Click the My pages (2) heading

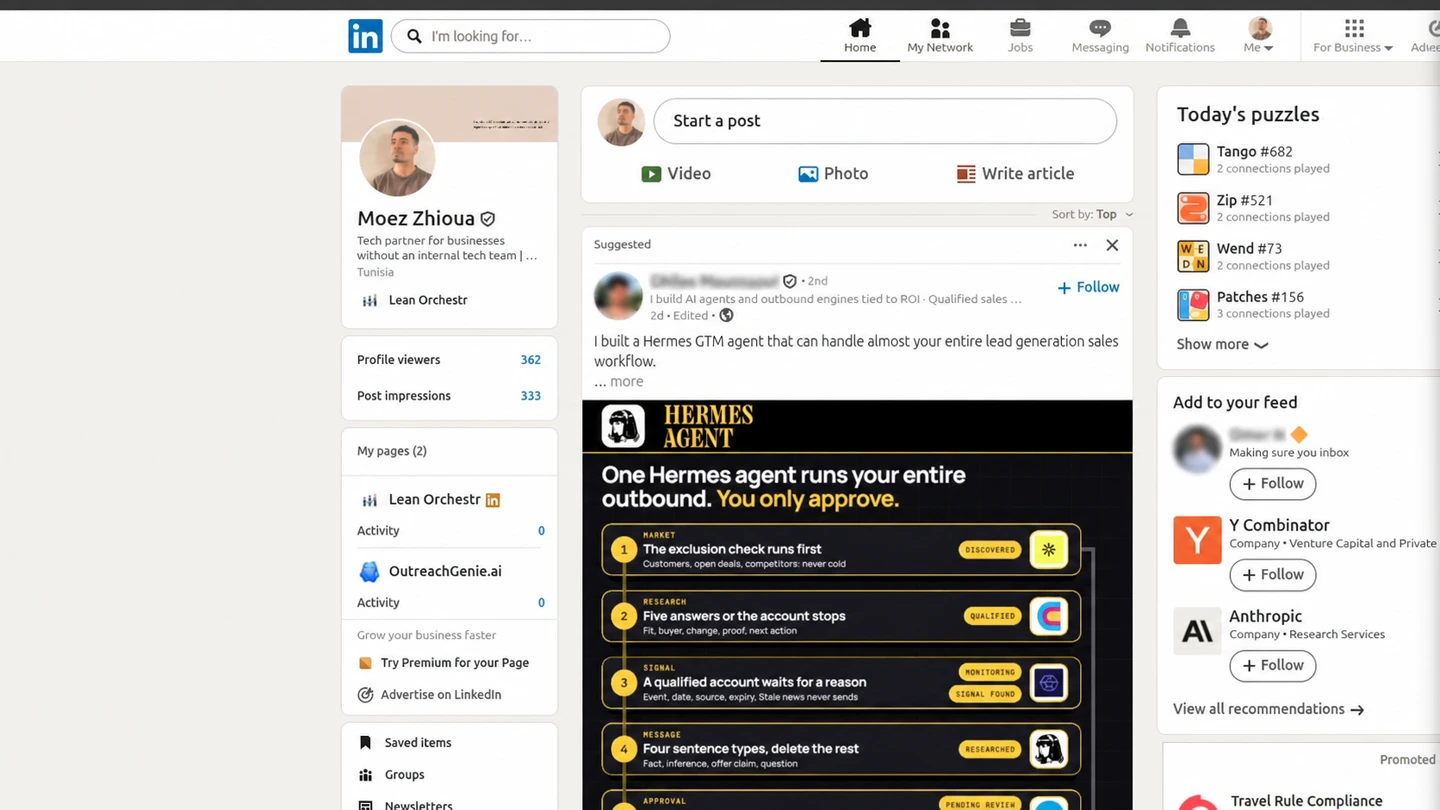392,451
